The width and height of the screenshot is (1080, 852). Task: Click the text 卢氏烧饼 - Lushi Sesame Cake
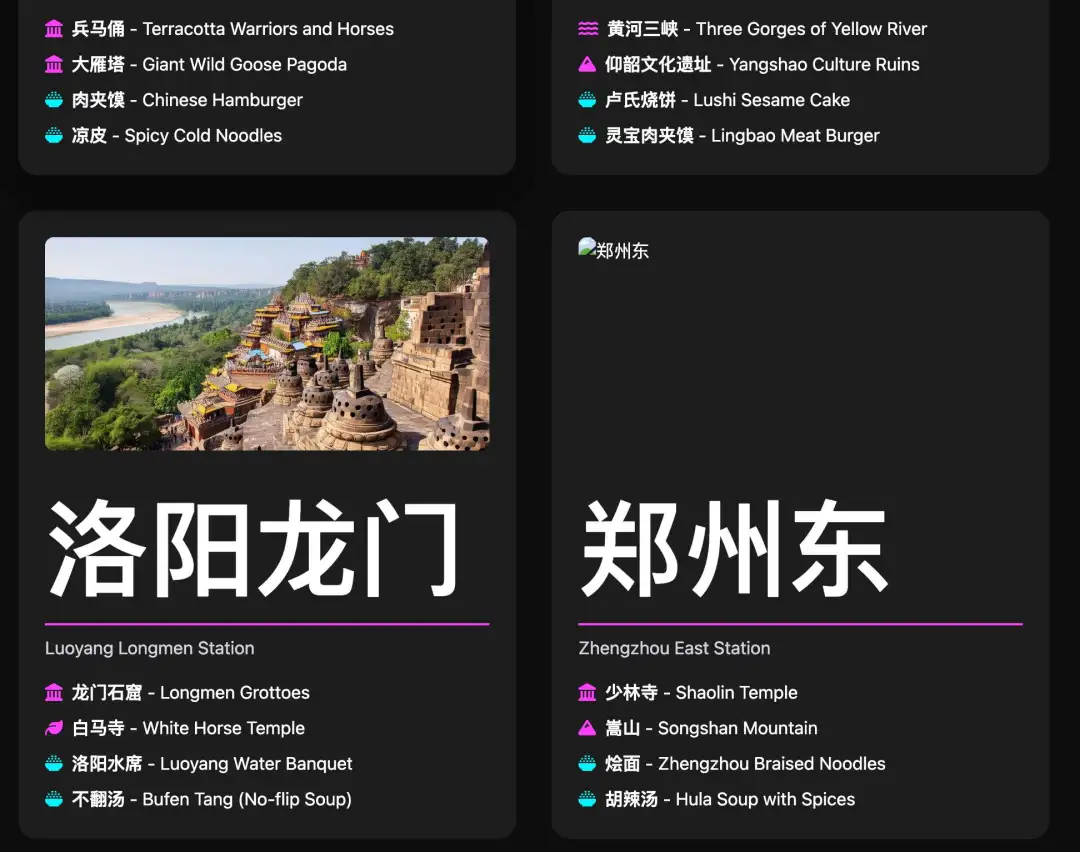728,100
